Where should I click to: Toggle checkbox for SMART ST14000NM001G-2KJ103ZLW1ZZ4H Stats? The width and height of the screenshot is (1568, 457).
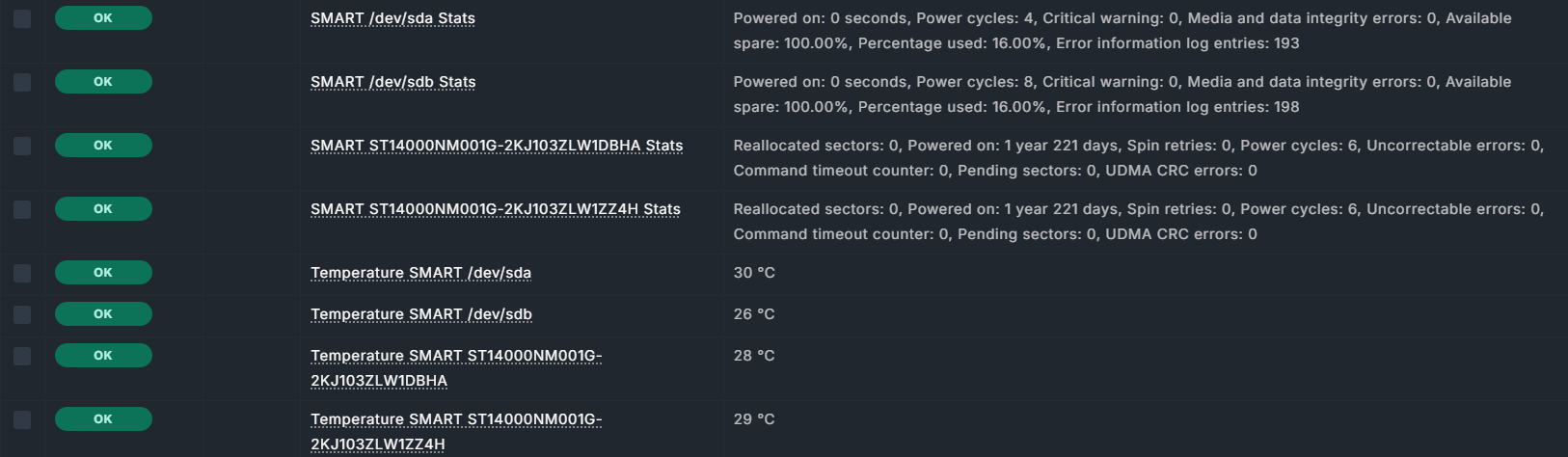[x=22, y=209]
